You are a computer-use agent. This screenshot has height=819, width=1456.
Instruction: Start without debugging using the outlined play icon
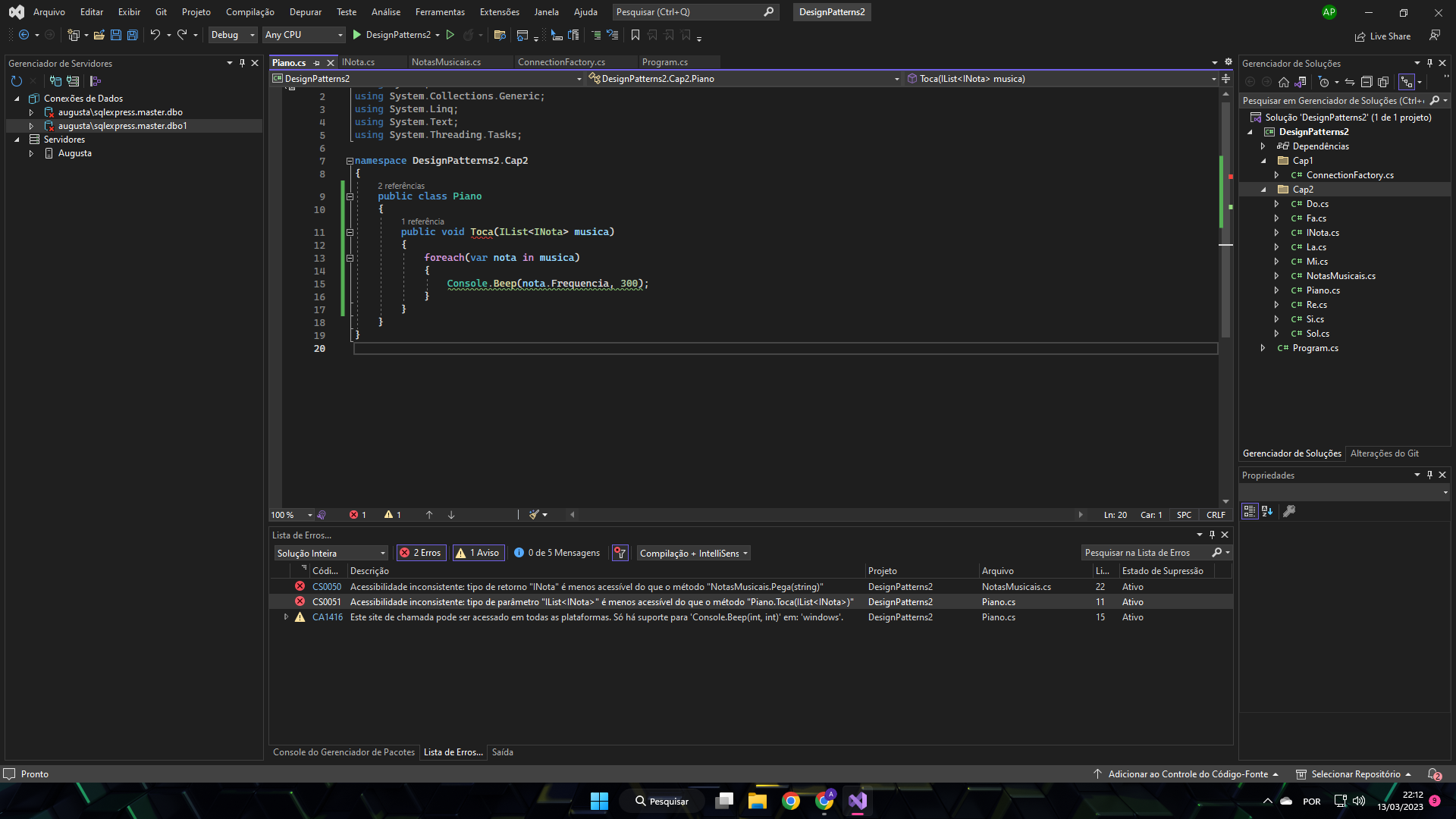point(450,35)
